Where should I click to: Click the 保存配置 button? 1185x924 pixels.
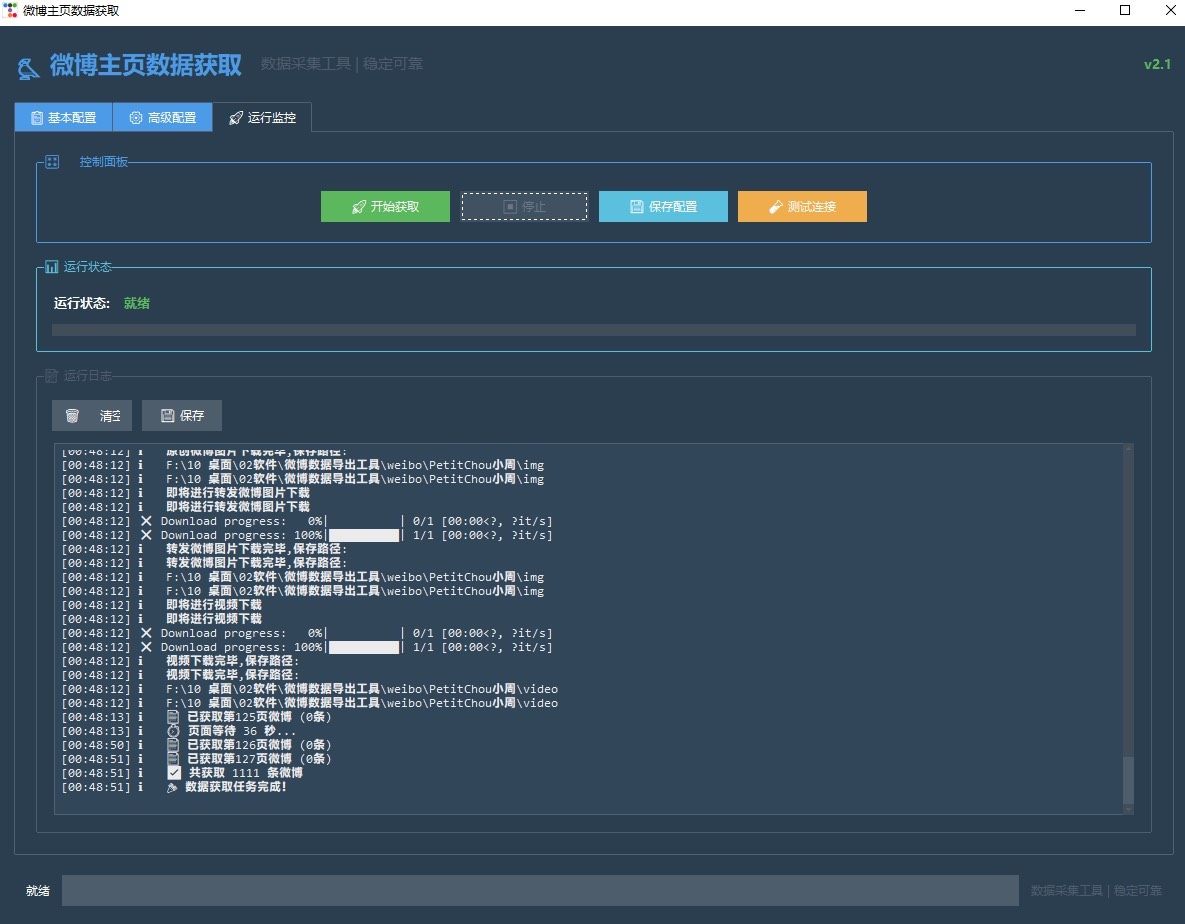tap(664, 206)
